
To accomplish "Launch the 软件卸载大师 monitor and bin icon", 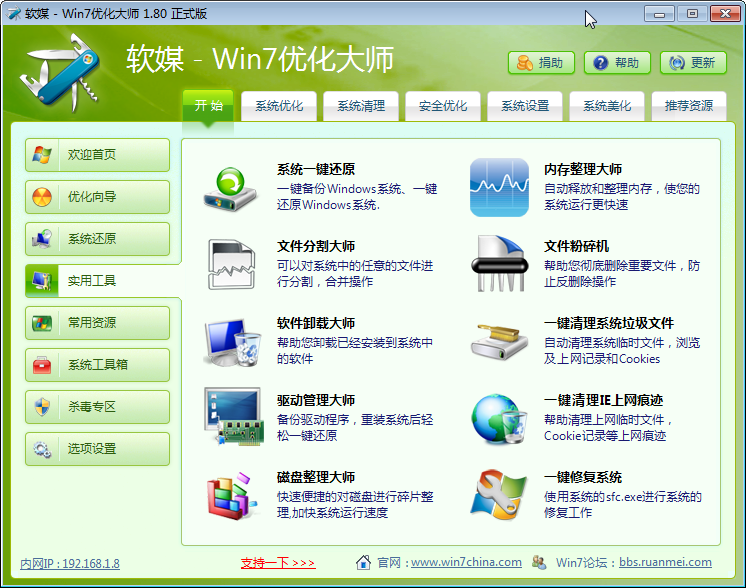I will point(233,343).
